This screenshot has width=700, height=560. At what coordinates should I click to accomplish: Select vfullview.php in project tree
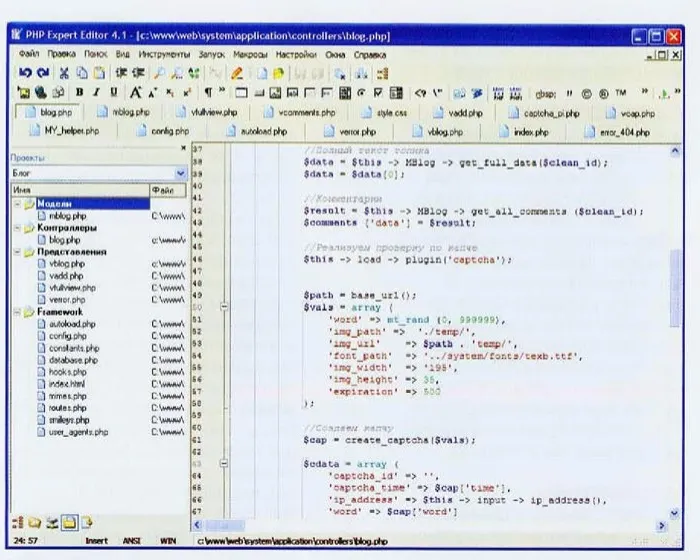pos(72,288)
